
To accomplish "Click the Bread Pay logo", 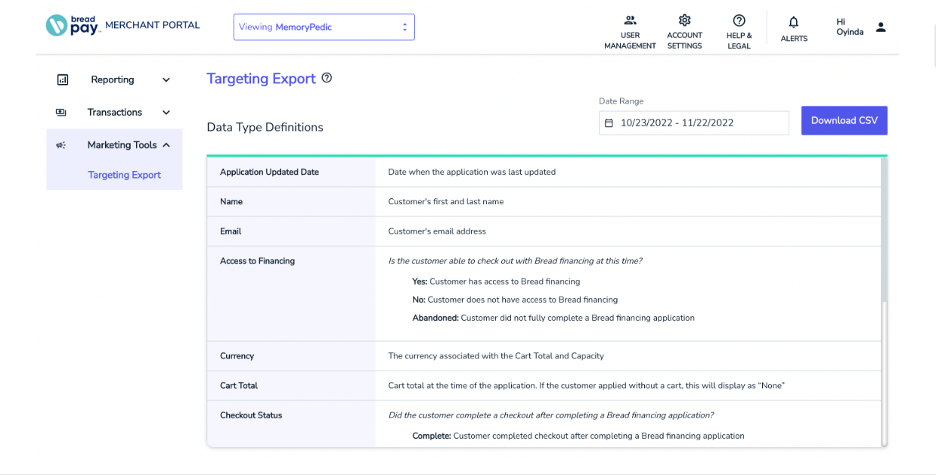I will coord(72,26).
